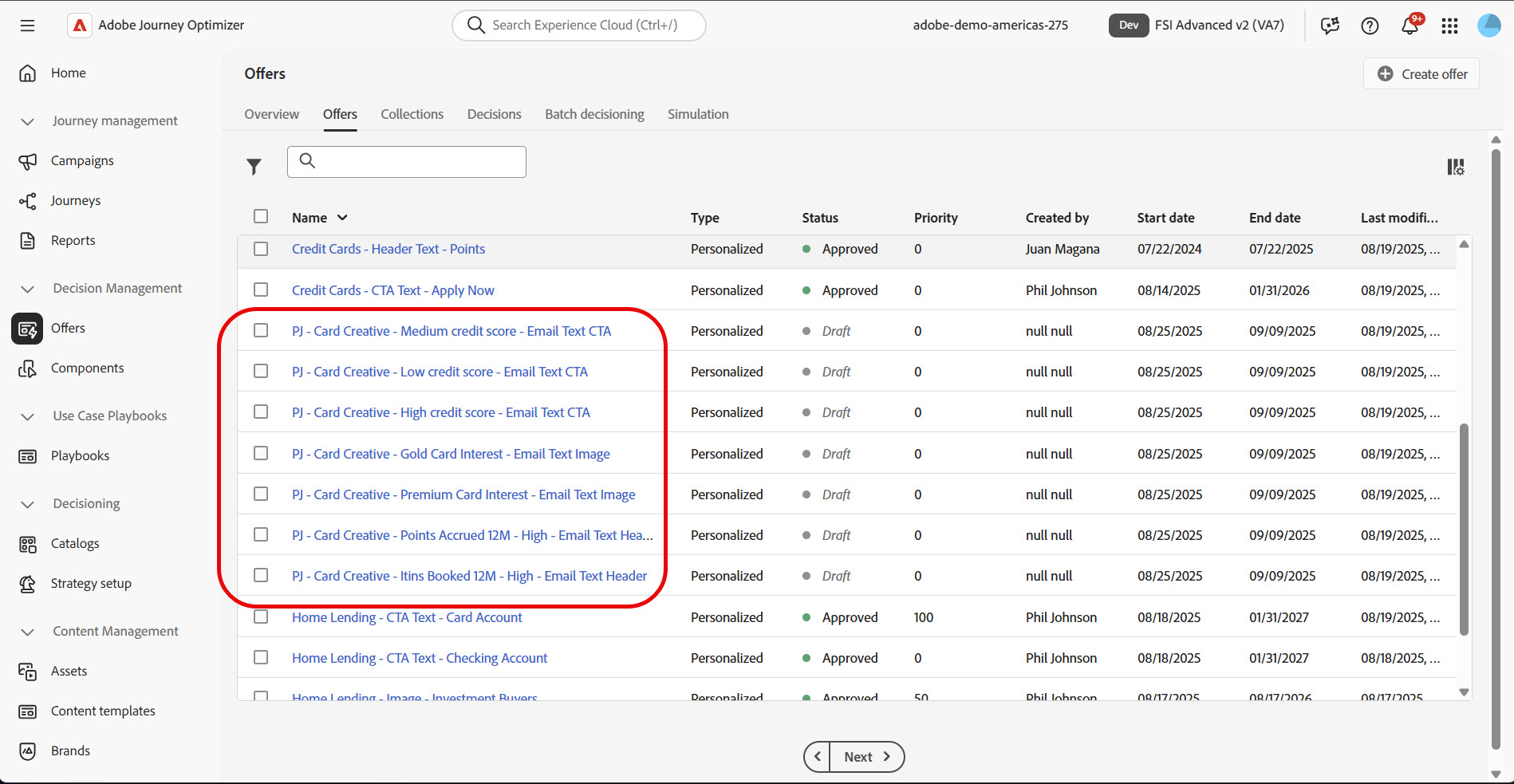The height and width of the screenshot is (784, 1514).
Task: Switch to the Batch decisioning tab
Action: 594,114
